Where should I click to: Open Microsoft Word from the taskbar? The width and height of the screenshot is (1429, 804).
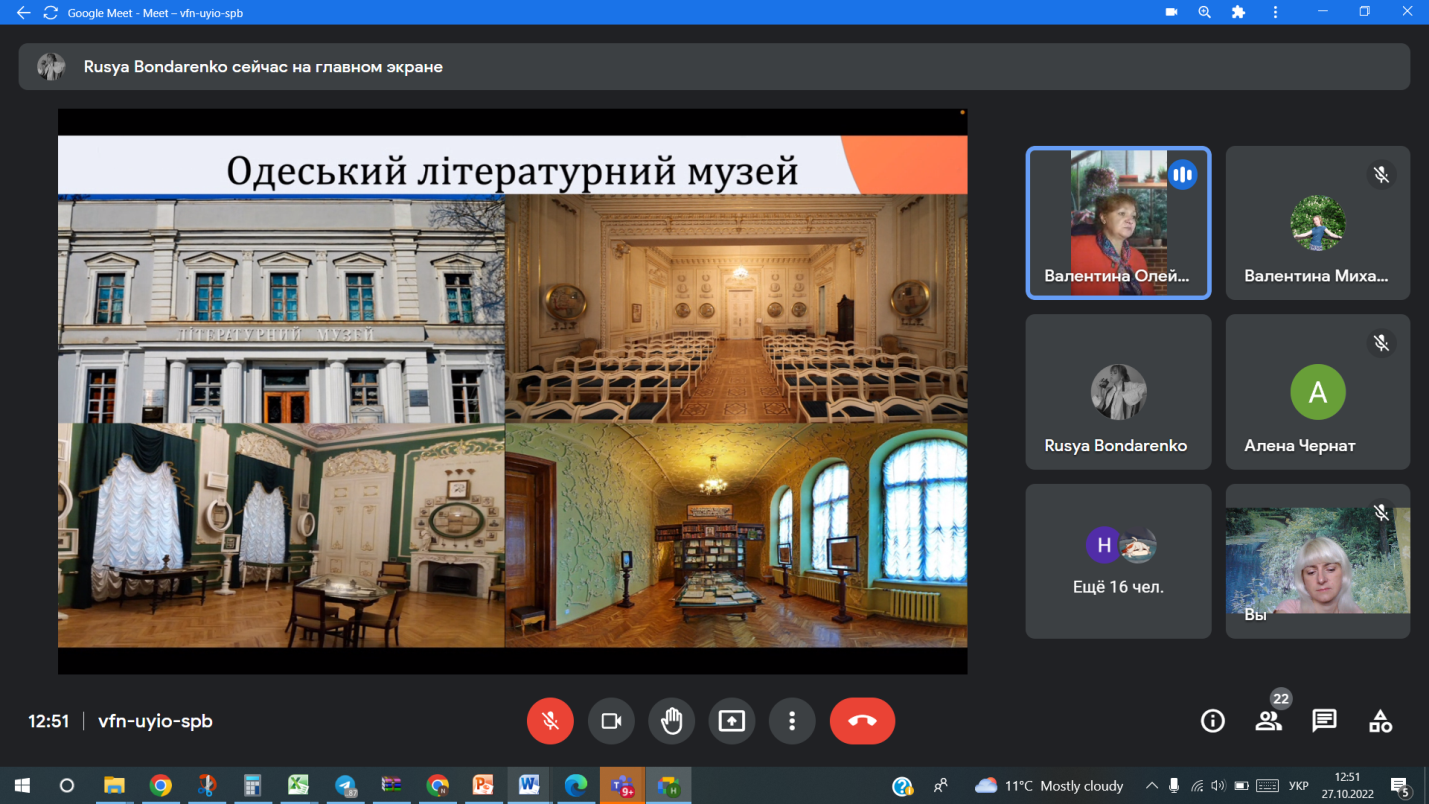tap(529, 785)
